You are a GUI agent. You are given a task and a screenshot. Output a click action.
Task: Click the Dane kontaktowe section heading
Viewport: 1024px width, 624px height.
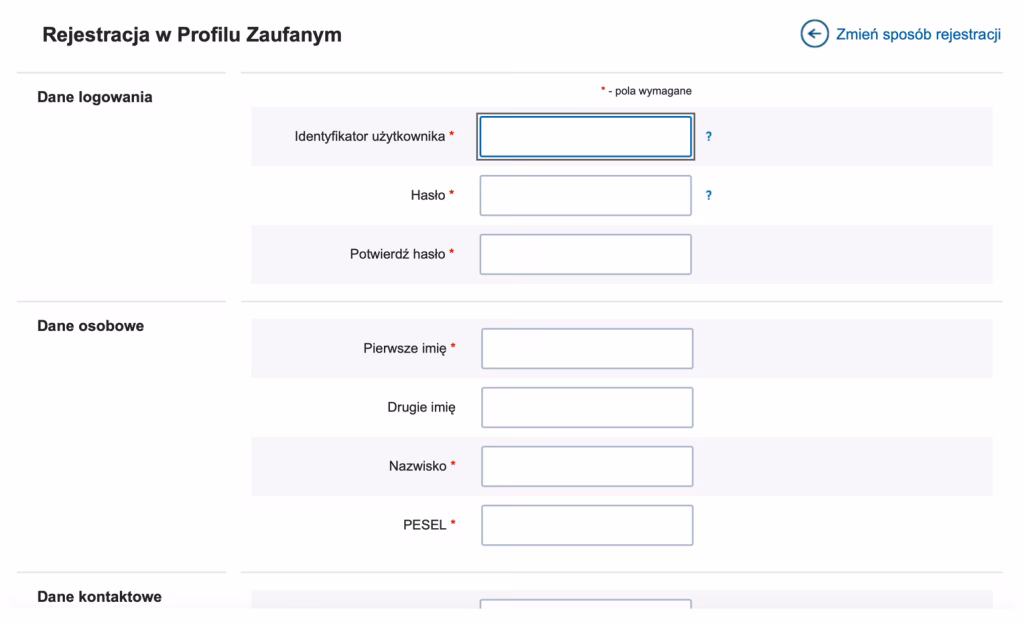pyautogui.click(x=102, y=596)
